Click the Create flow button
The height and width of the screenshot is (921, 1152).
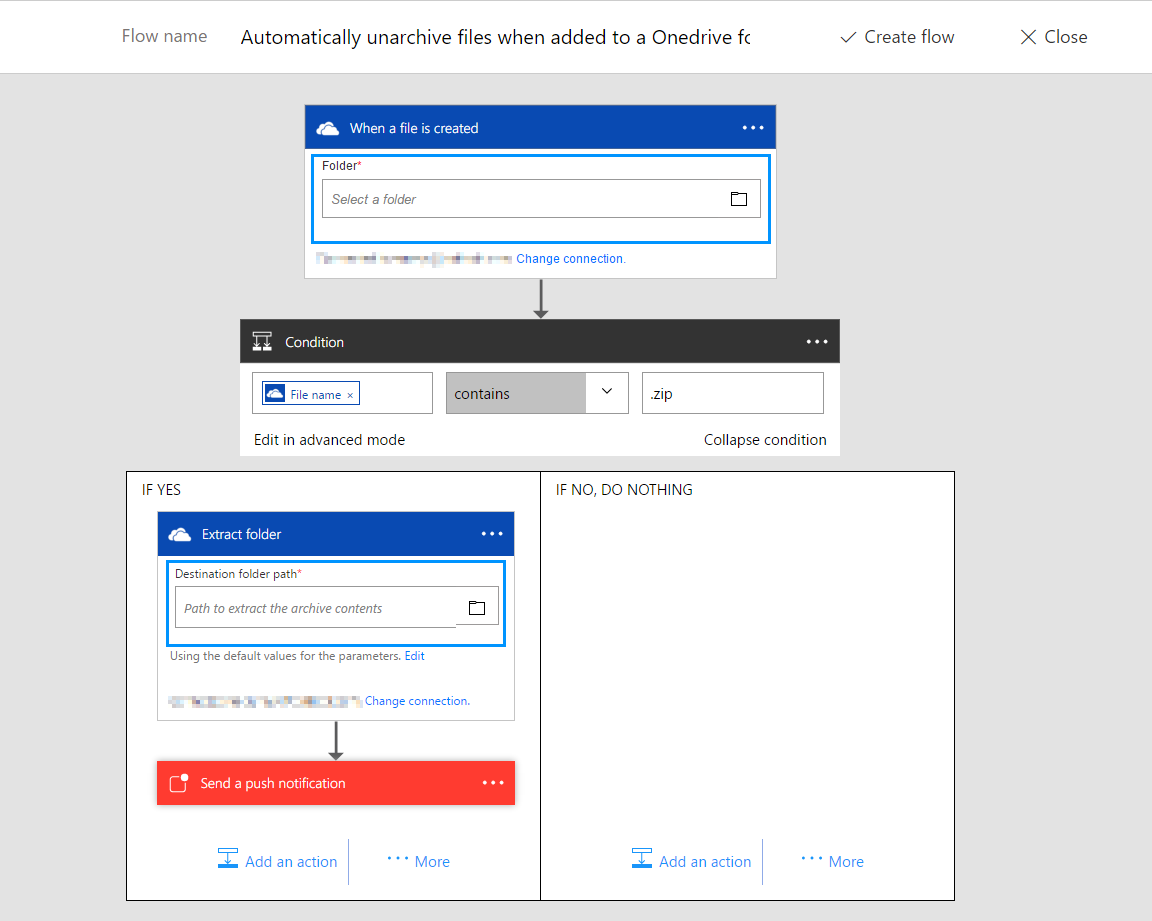point(897,37)
